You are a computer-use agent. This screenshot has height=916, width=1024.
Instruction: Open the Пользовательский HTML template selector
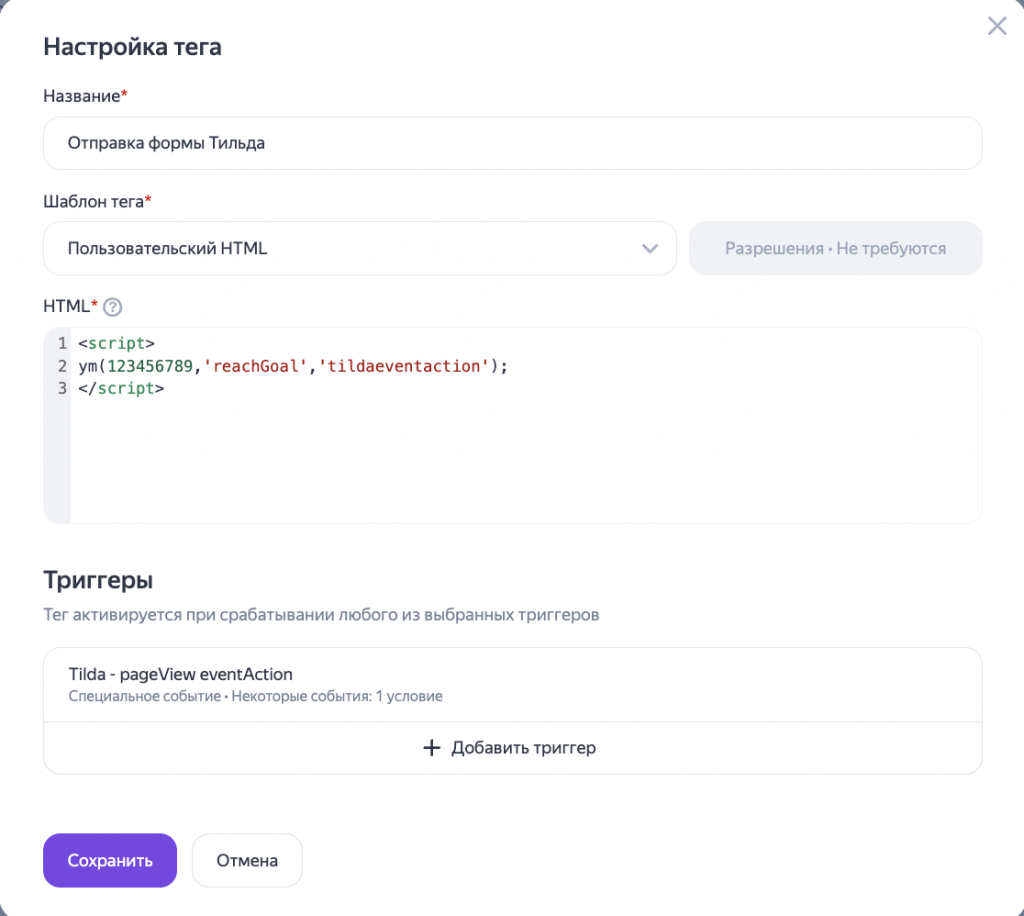click(360, 248)
